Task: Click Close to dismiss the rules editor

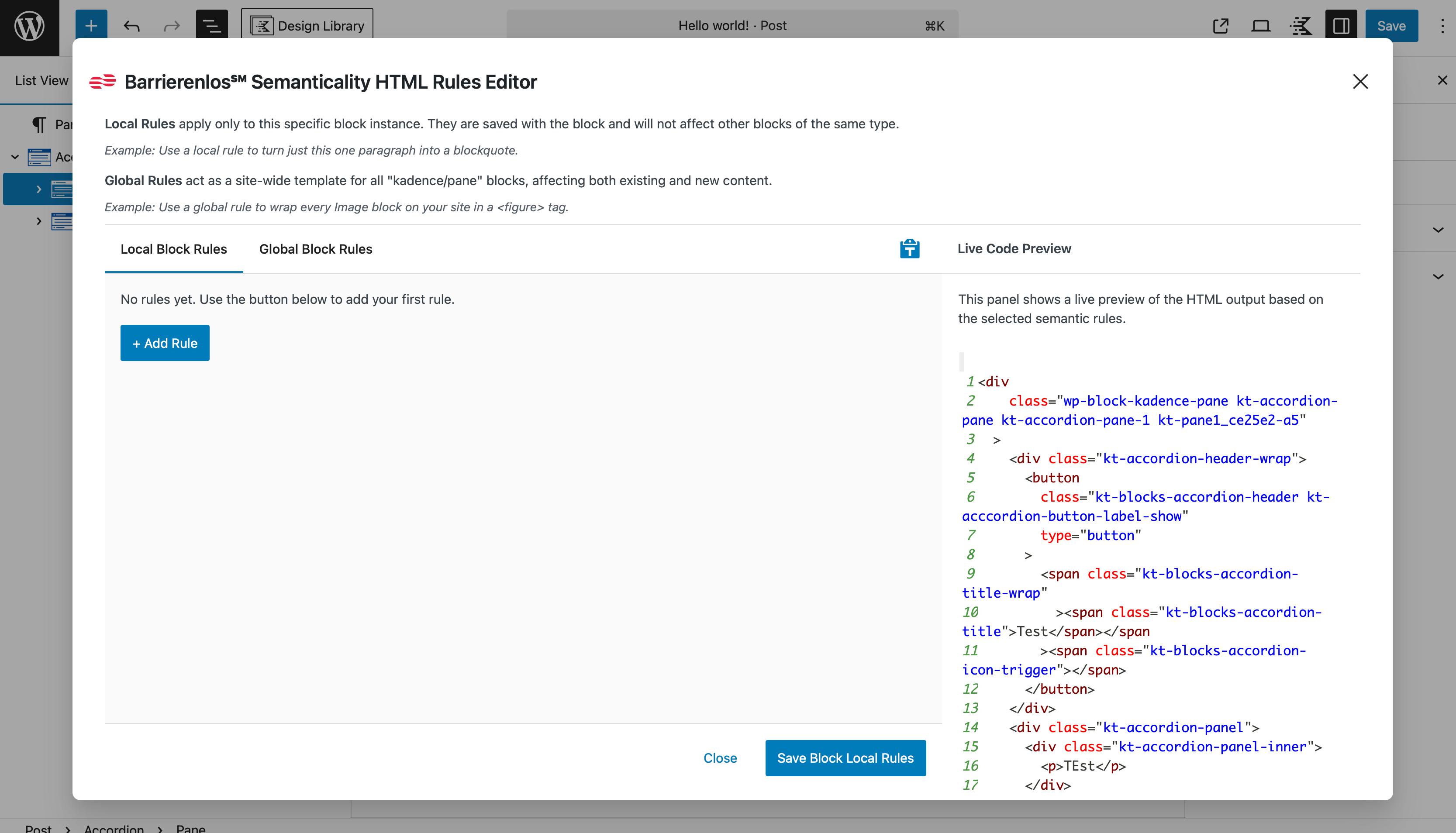Action: click(x=720, y=758)
